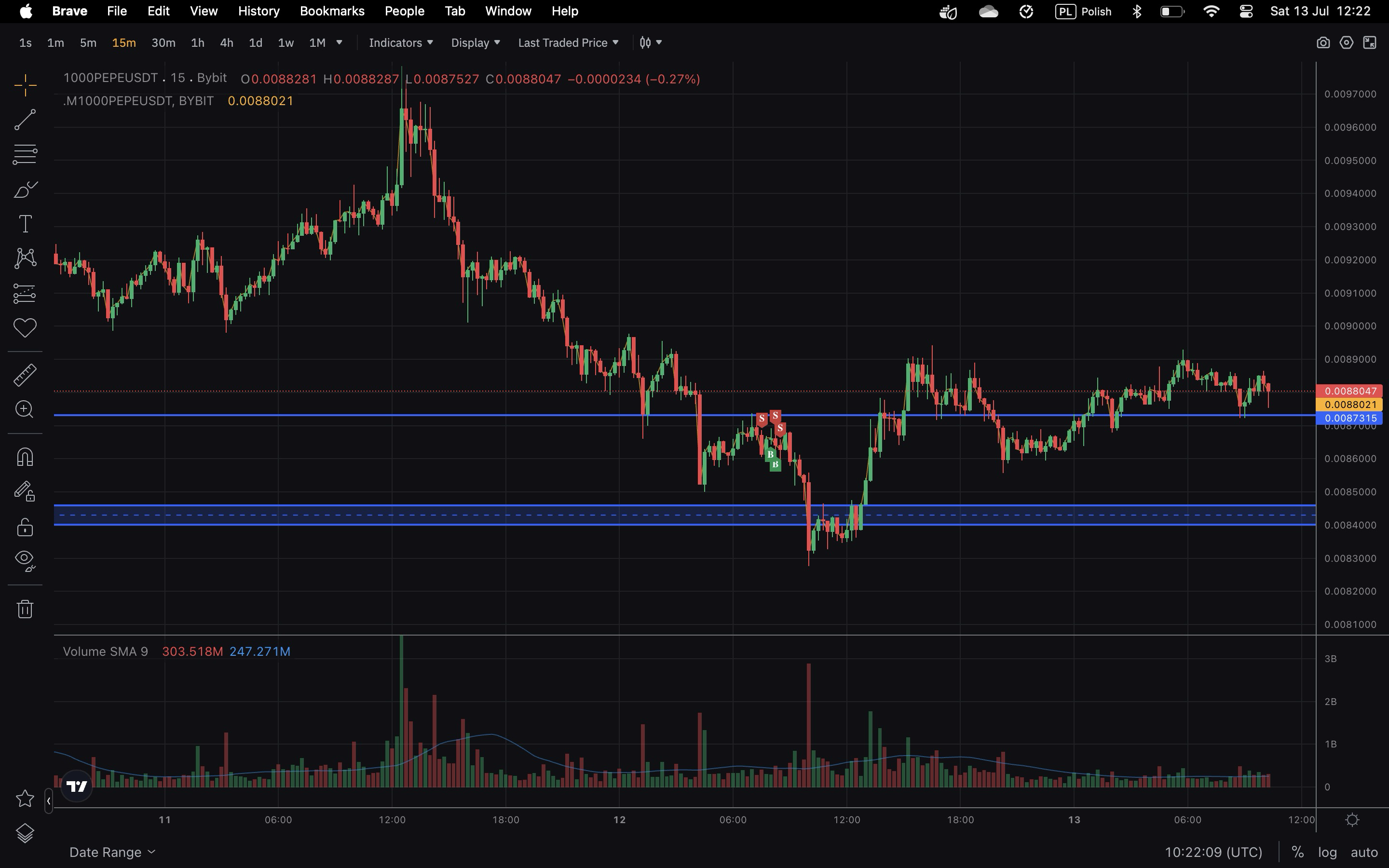Open the chart patterns tool

[25, 258]
